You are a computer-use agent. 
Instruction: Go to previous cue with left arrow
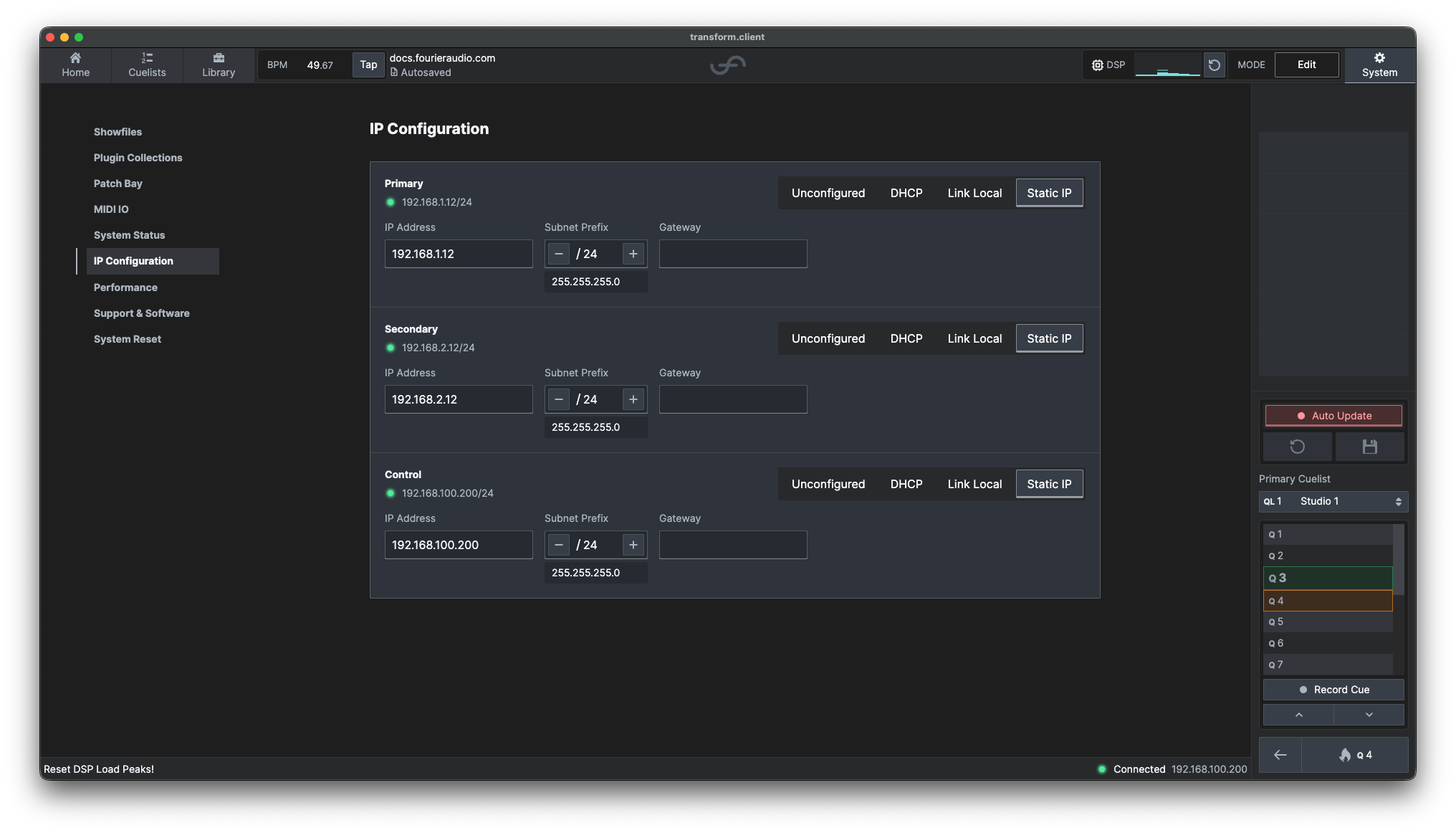pyautogui.click(x=1280, y=755)
